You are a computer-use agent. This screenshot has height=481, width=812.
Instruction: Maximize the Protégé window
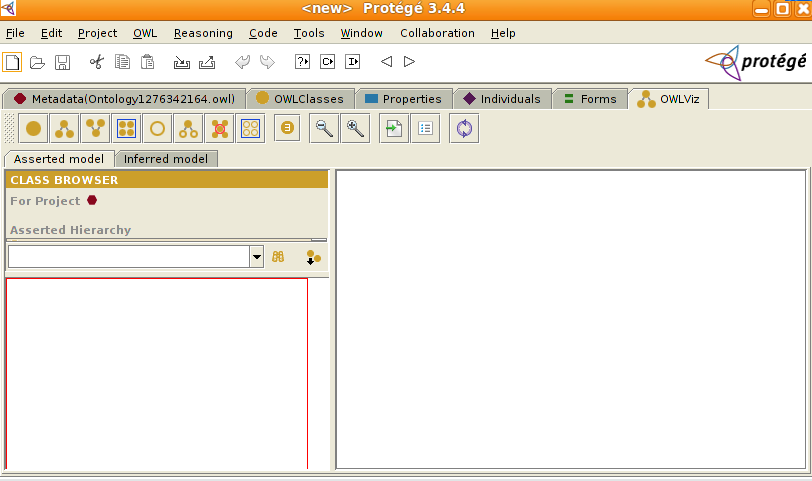[782, 9]
